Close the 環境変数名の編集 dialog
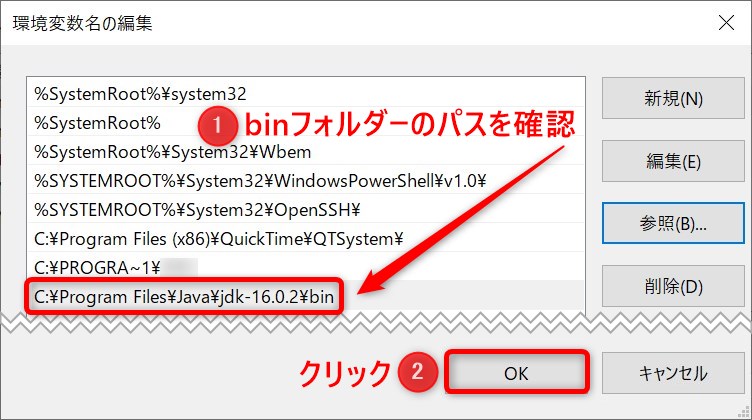 click(726, 23)
